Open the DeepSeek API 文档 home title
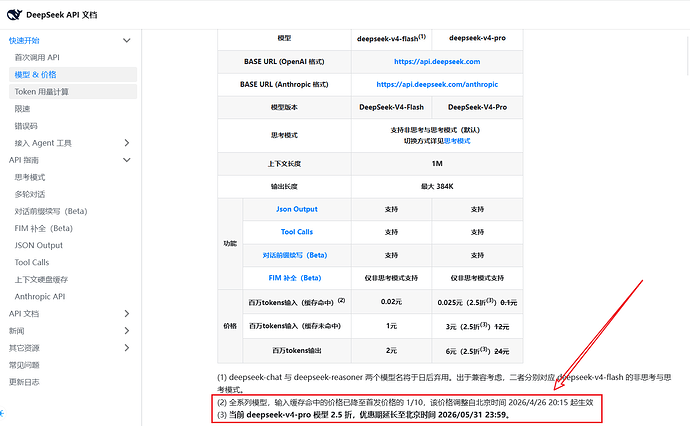 pos(62,15)
